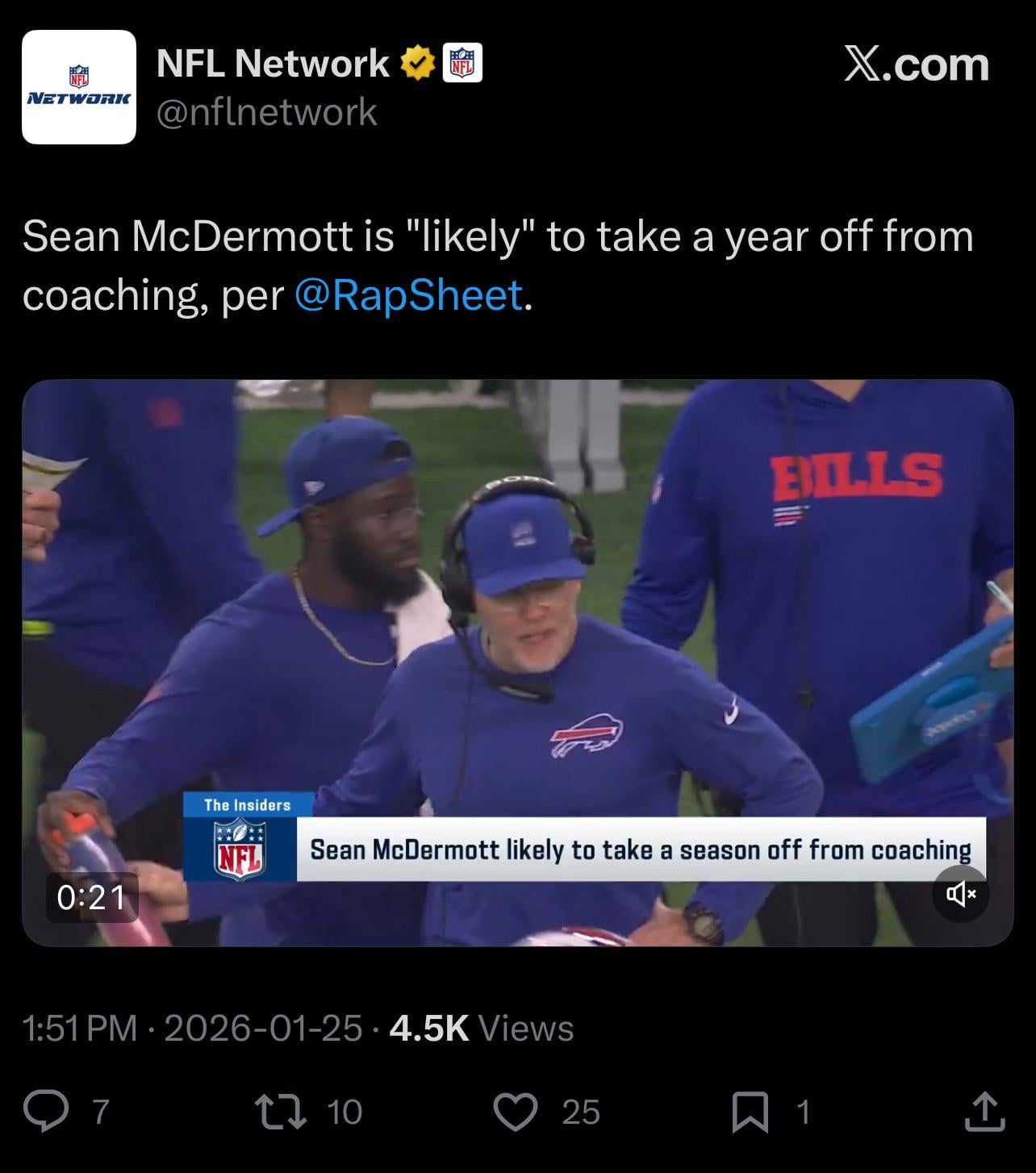Click the 0:21 video duration badge
This screenshot has height=1173, width=1036.
[x=92, y=897]
